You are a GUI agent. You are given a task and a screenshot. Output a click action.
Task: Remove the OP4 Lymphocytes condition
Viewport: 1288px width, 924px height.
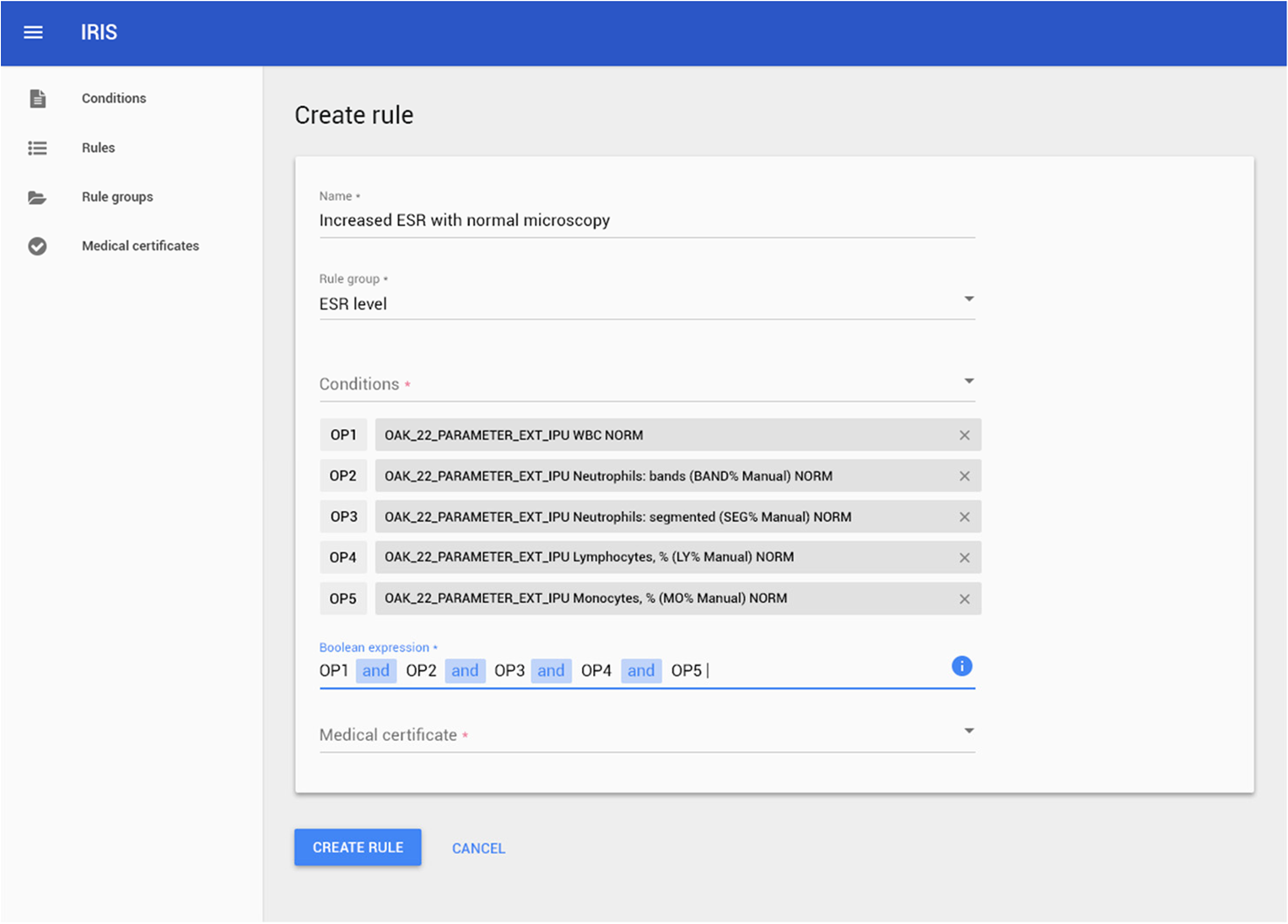(x=964, y=558)
